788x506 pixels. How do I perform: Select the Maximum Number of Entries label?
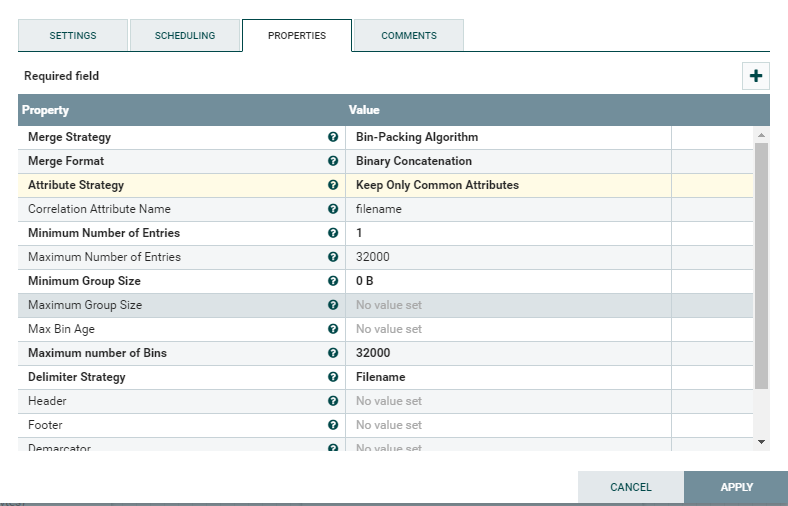coord(104,257)
